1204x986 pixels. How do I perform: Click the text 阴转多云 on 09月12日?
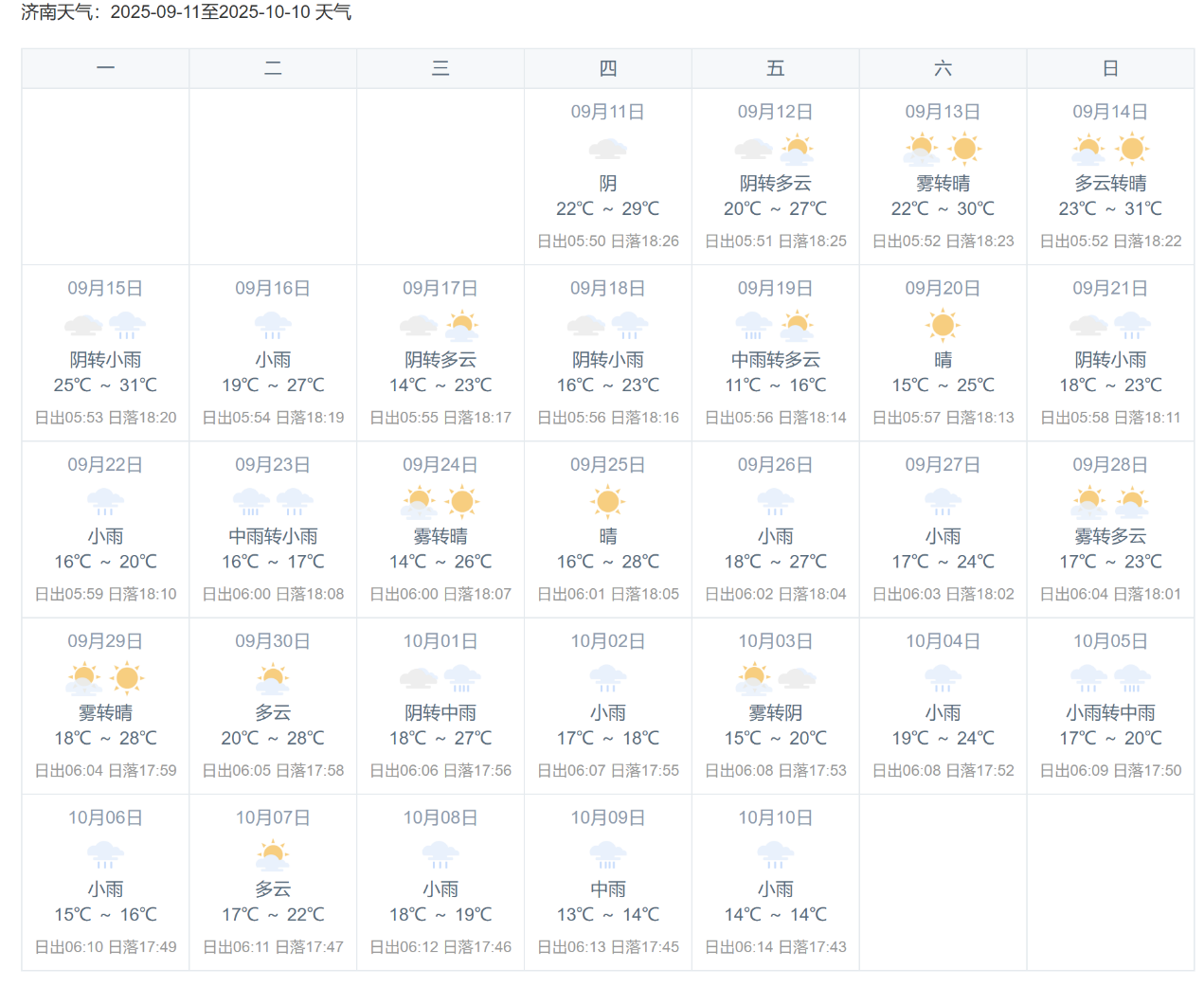(775, 184)
